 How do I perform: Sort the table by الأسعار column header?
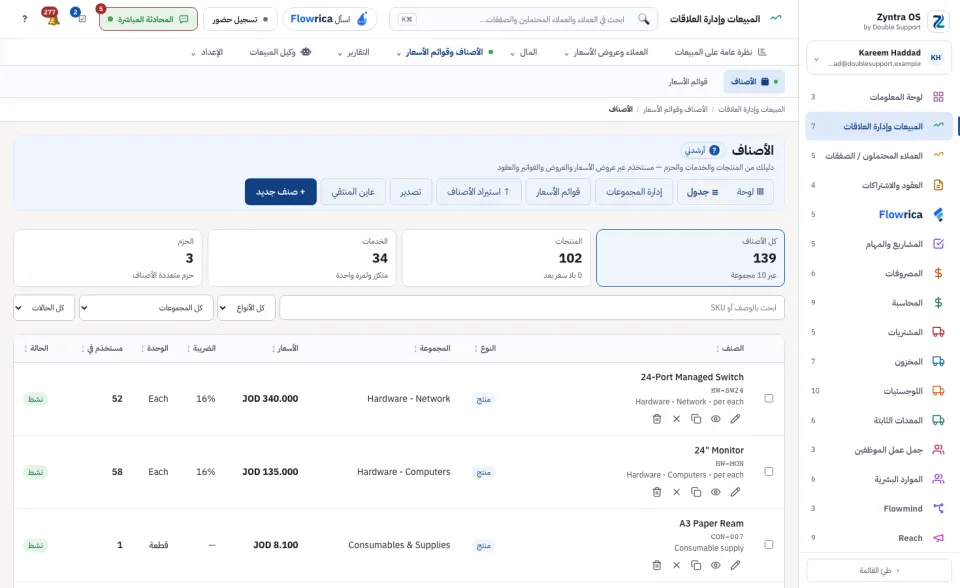285,349
